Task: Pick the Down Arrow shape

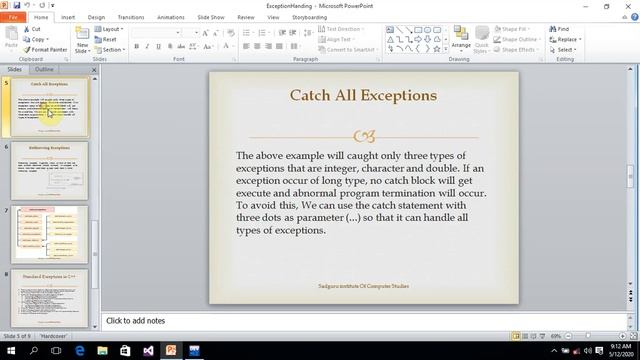Action: (427, 40)
